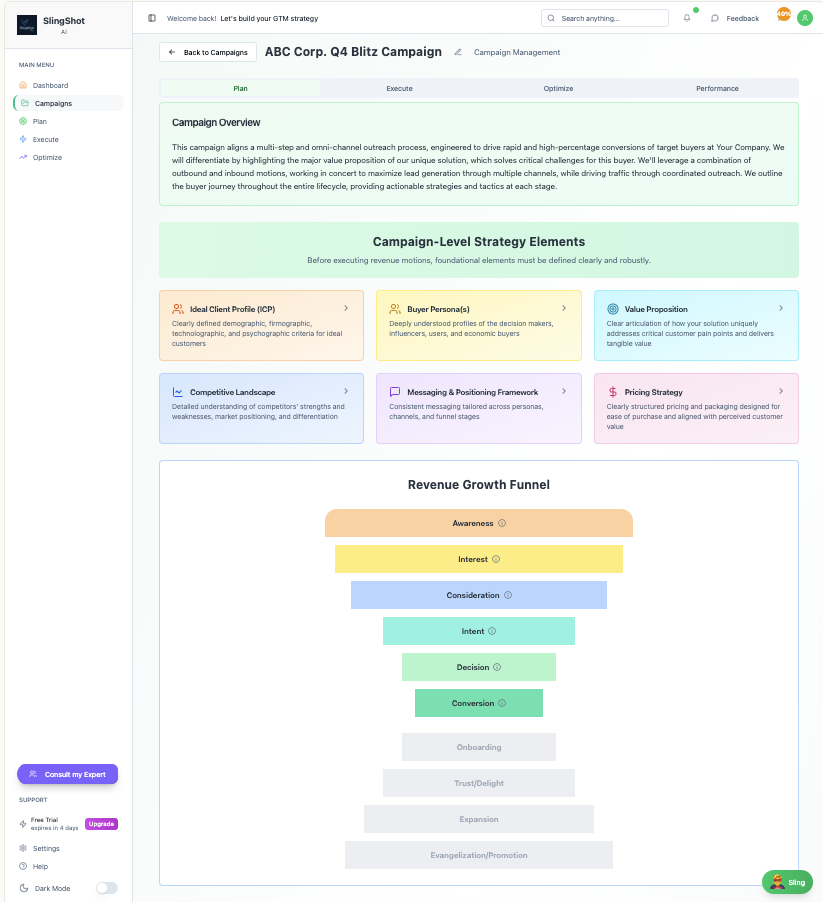Open the user profile avatar icon

pyautogui.click(x=804, y=18)
